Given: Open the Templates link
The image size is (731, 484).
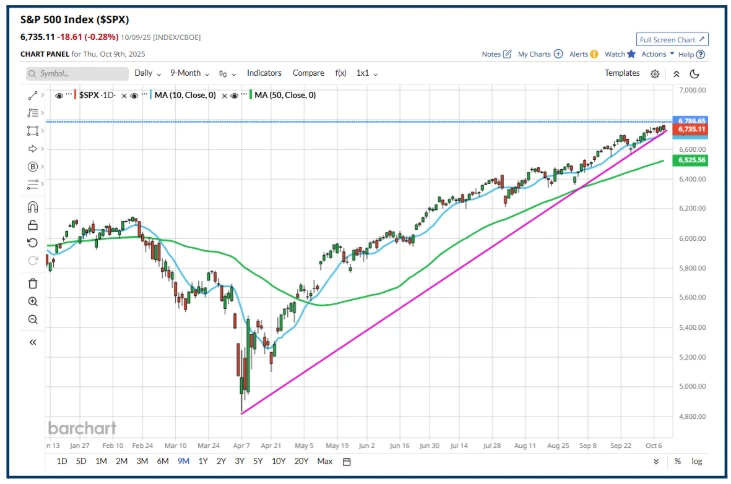Looking at the screenshot, I should [621, 73].
